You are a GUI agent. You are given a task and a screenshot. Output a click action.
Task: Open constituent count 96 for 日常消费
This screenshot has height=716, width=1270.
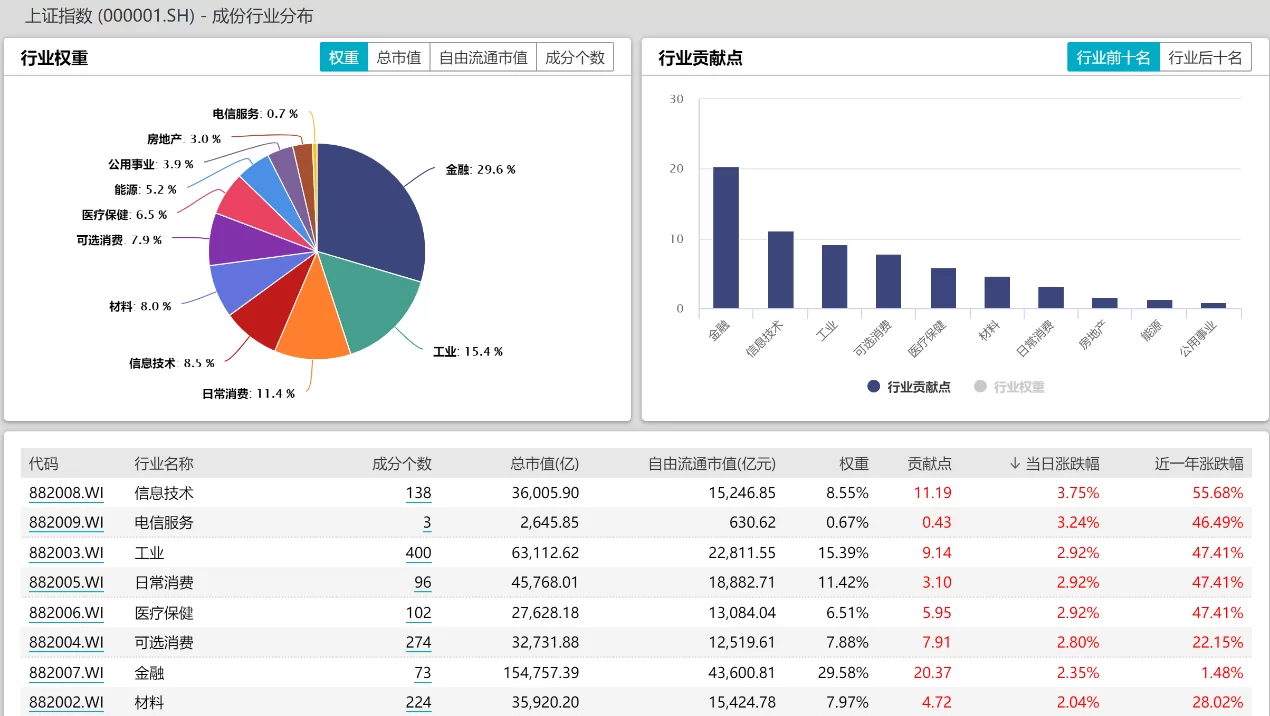423,583
